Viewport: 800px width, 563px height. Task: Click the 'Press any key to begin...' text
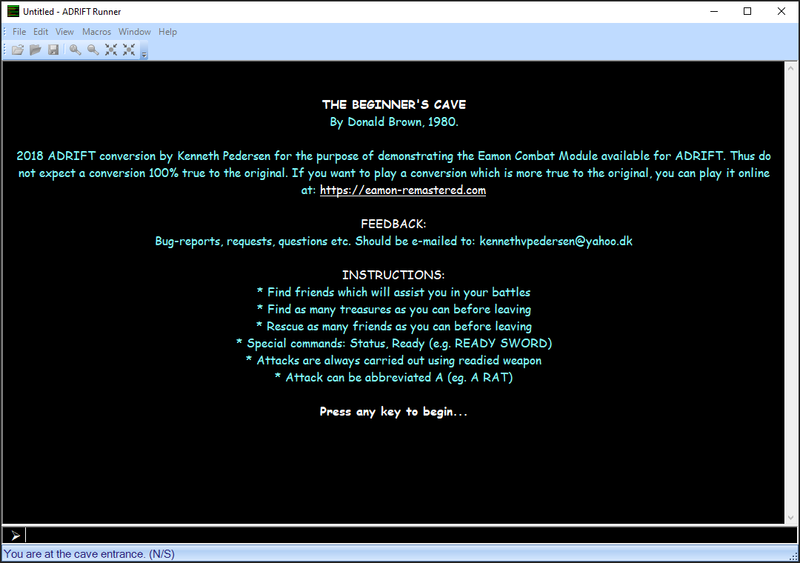tap(393, 412)
